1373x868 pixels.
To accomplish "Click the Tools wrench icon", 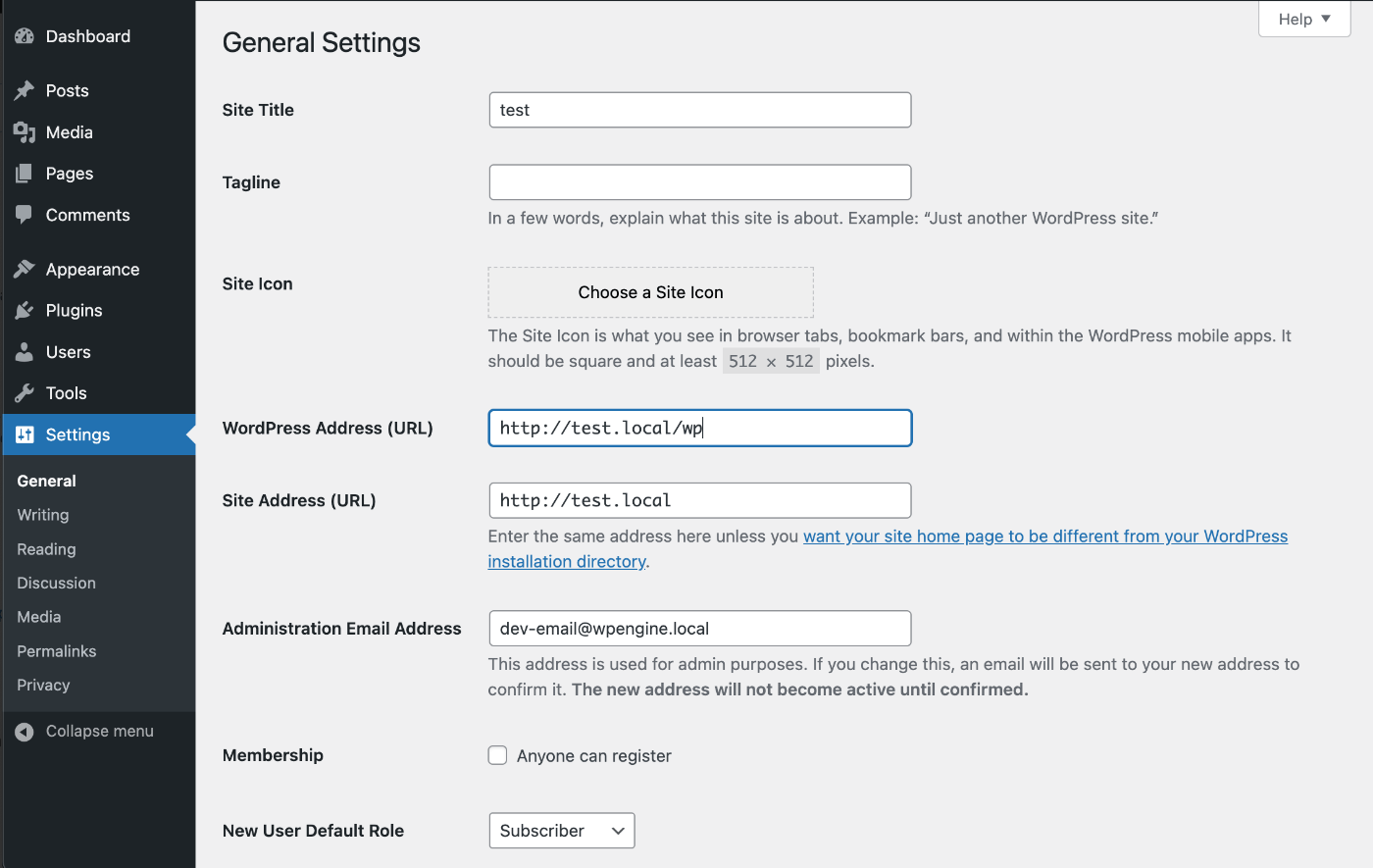I will point(25,393).
